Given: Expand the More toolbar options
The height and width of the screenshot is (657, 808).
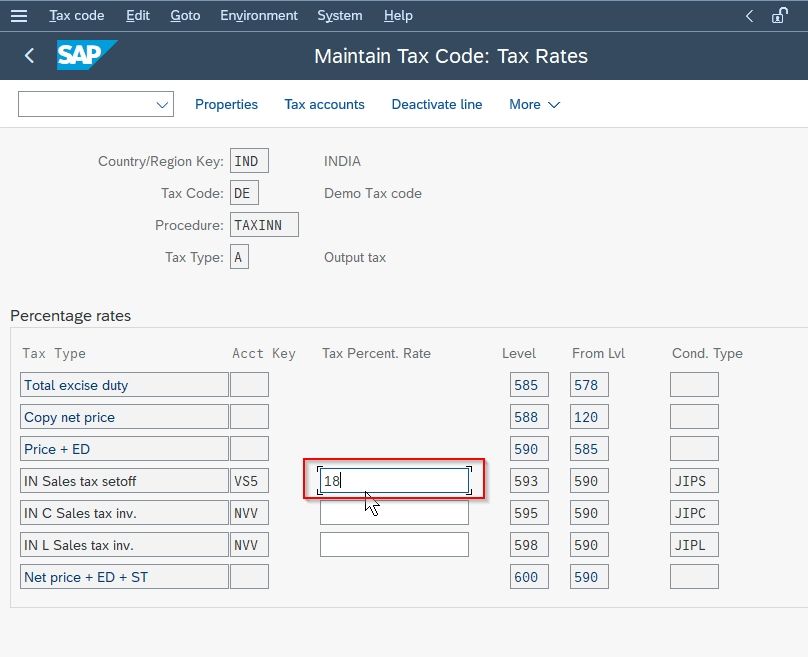Looking at the screenshot, I should tap(534, 105).
